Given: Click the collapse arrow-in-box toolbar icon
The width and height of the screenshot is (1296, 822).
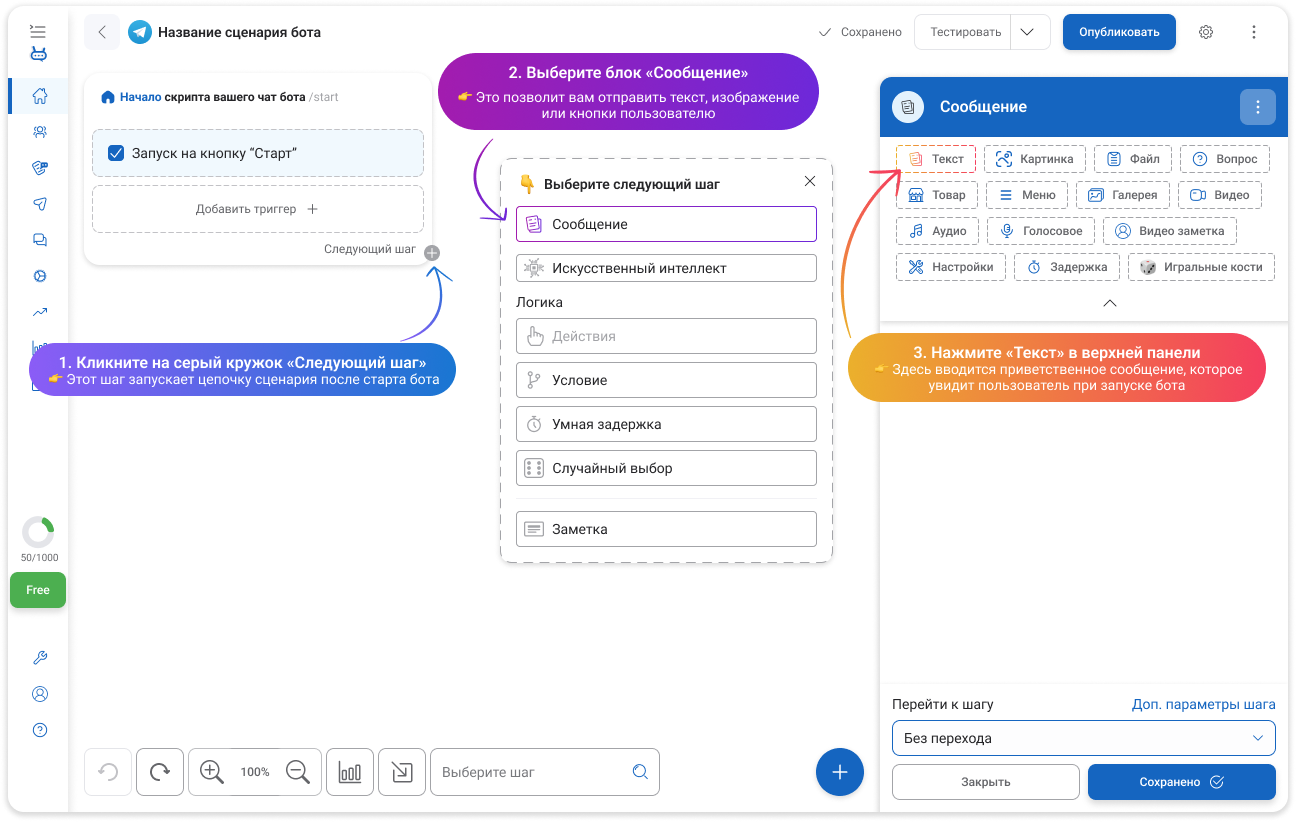Looking at the screenshot, I should tap(402, 772).
